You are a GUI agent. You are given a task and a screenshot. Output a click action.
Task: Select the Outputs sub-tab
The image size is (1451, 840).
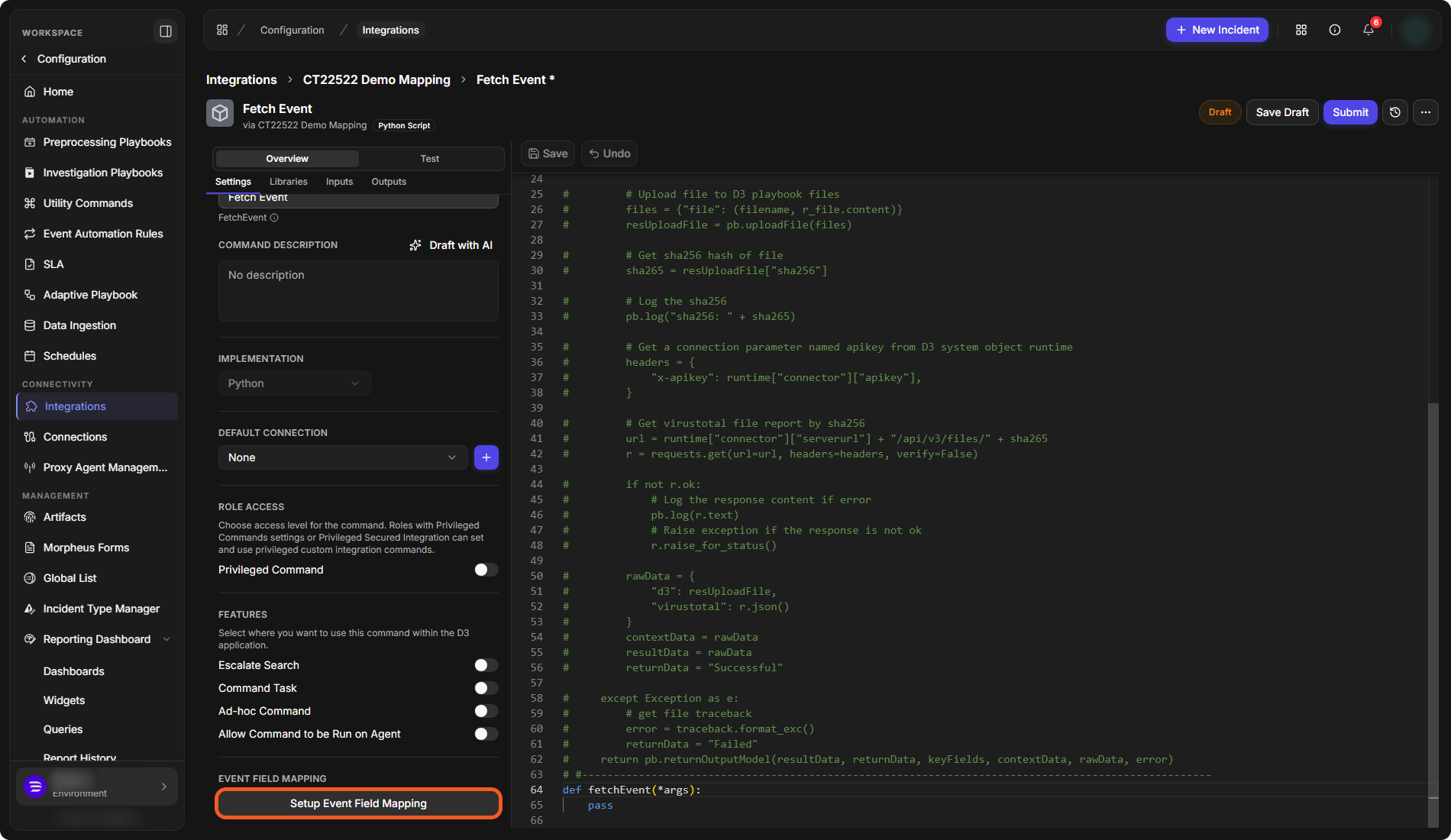coord(389,182)
